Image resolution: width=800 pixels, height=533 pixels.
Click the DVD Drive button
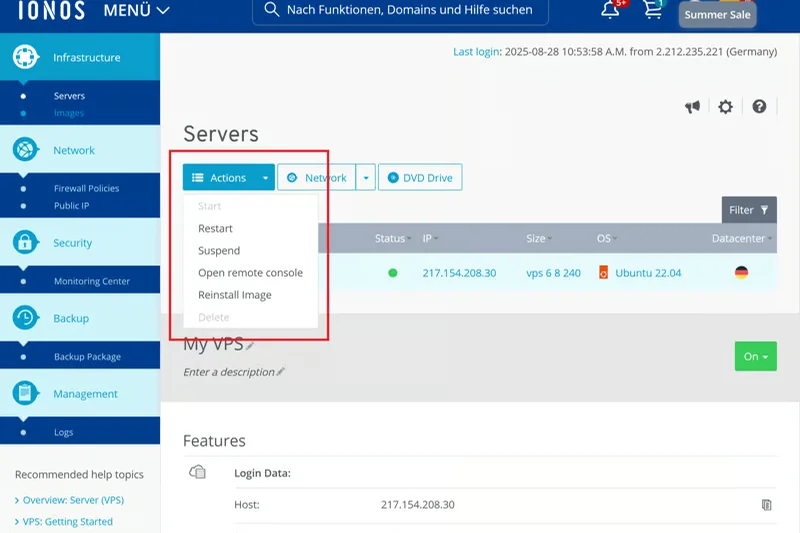420,178
